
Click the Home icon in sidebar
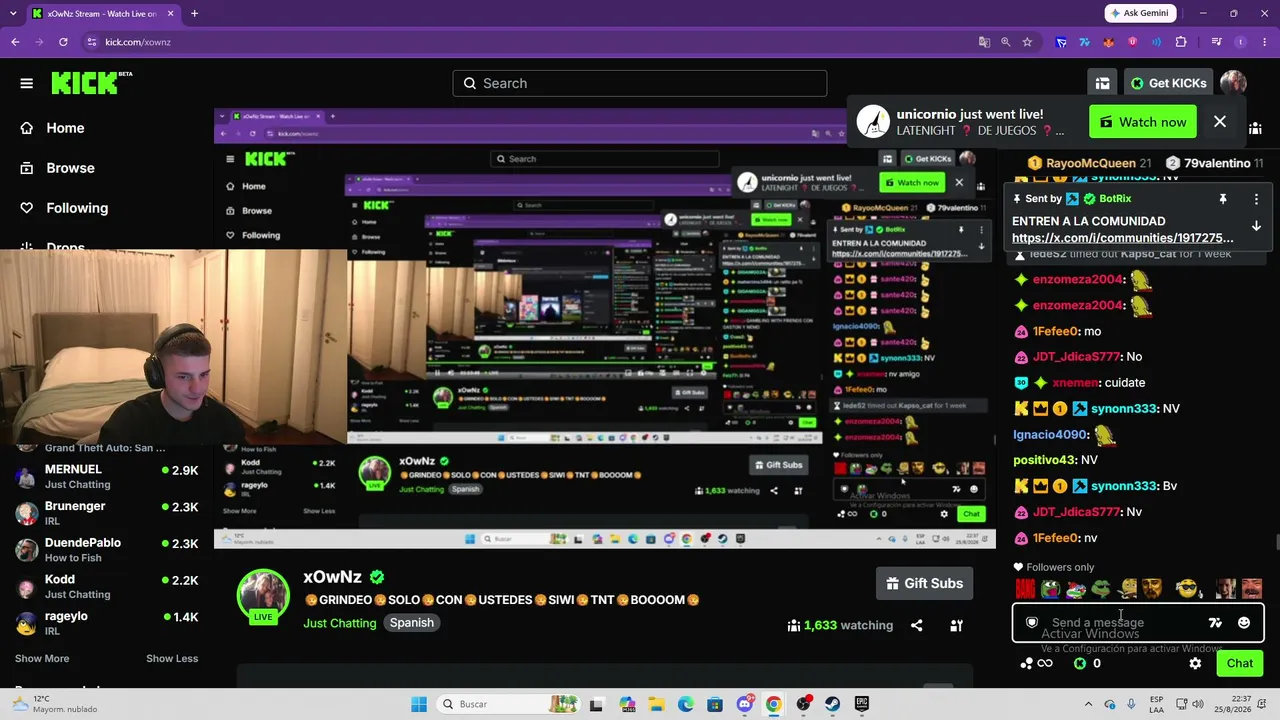click(x=27, y=128)
